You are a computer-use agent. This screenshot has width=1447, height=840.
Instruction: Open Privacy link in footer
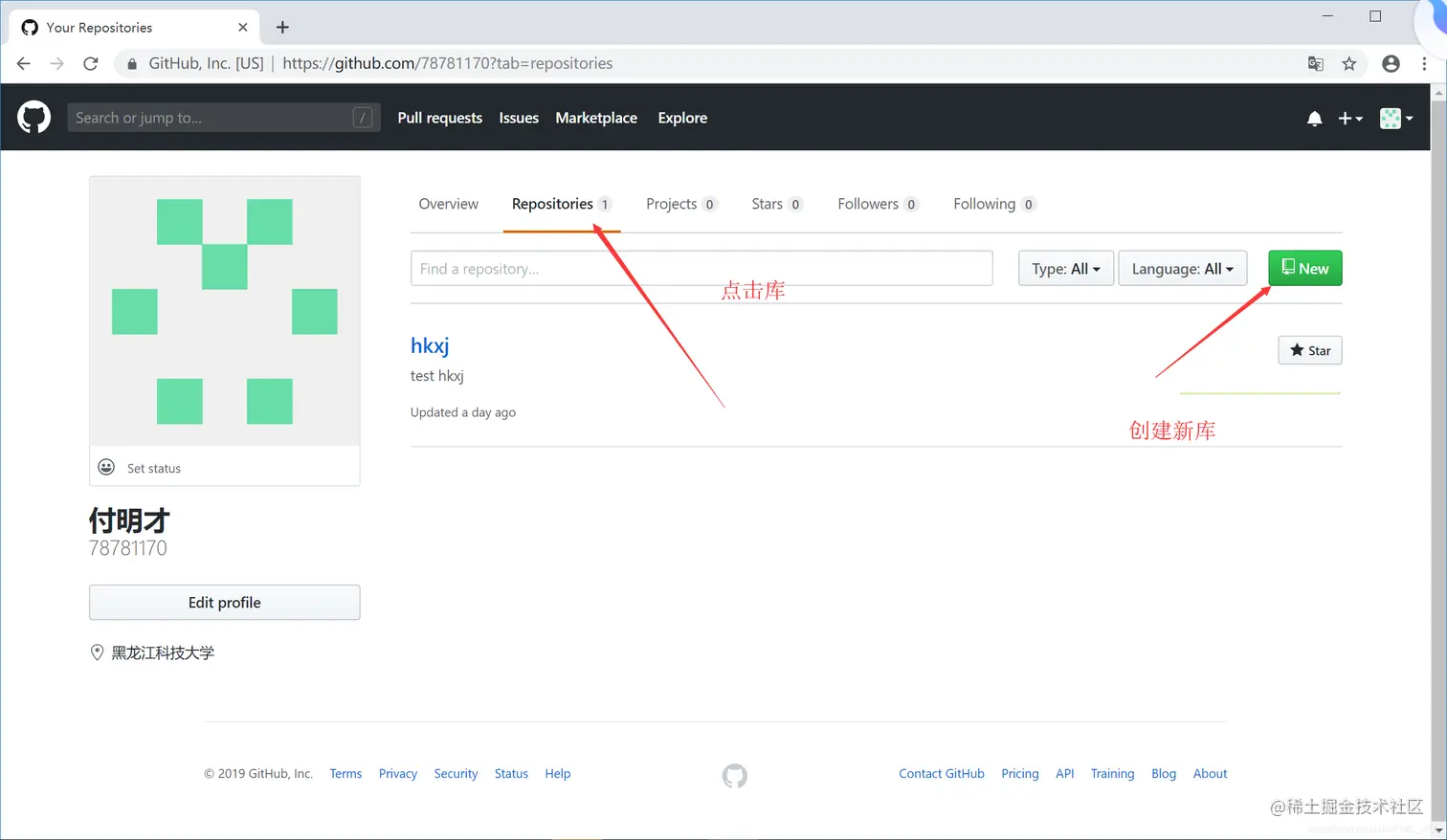pyautogui.click(x=398, y=774)
